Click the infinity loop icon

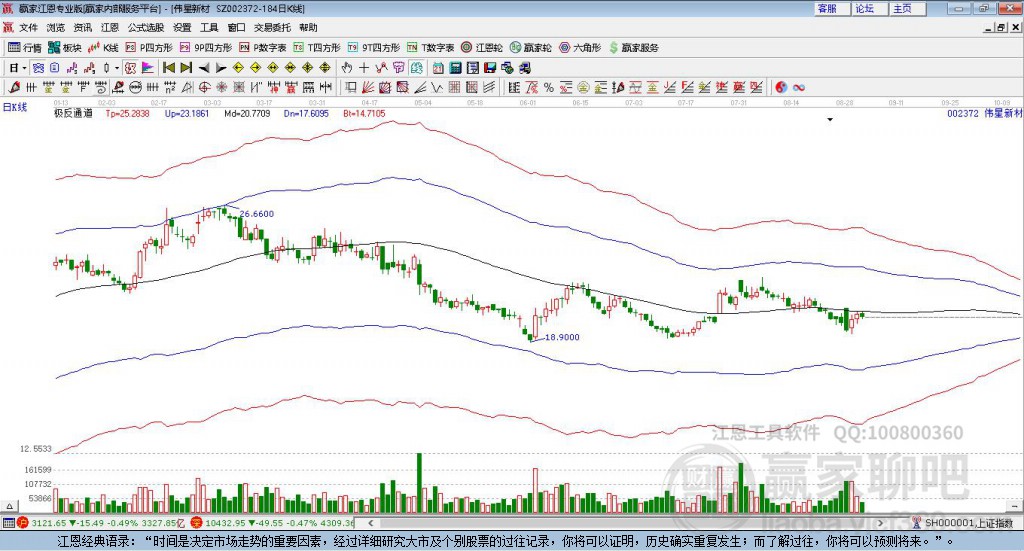click(799, 87)
